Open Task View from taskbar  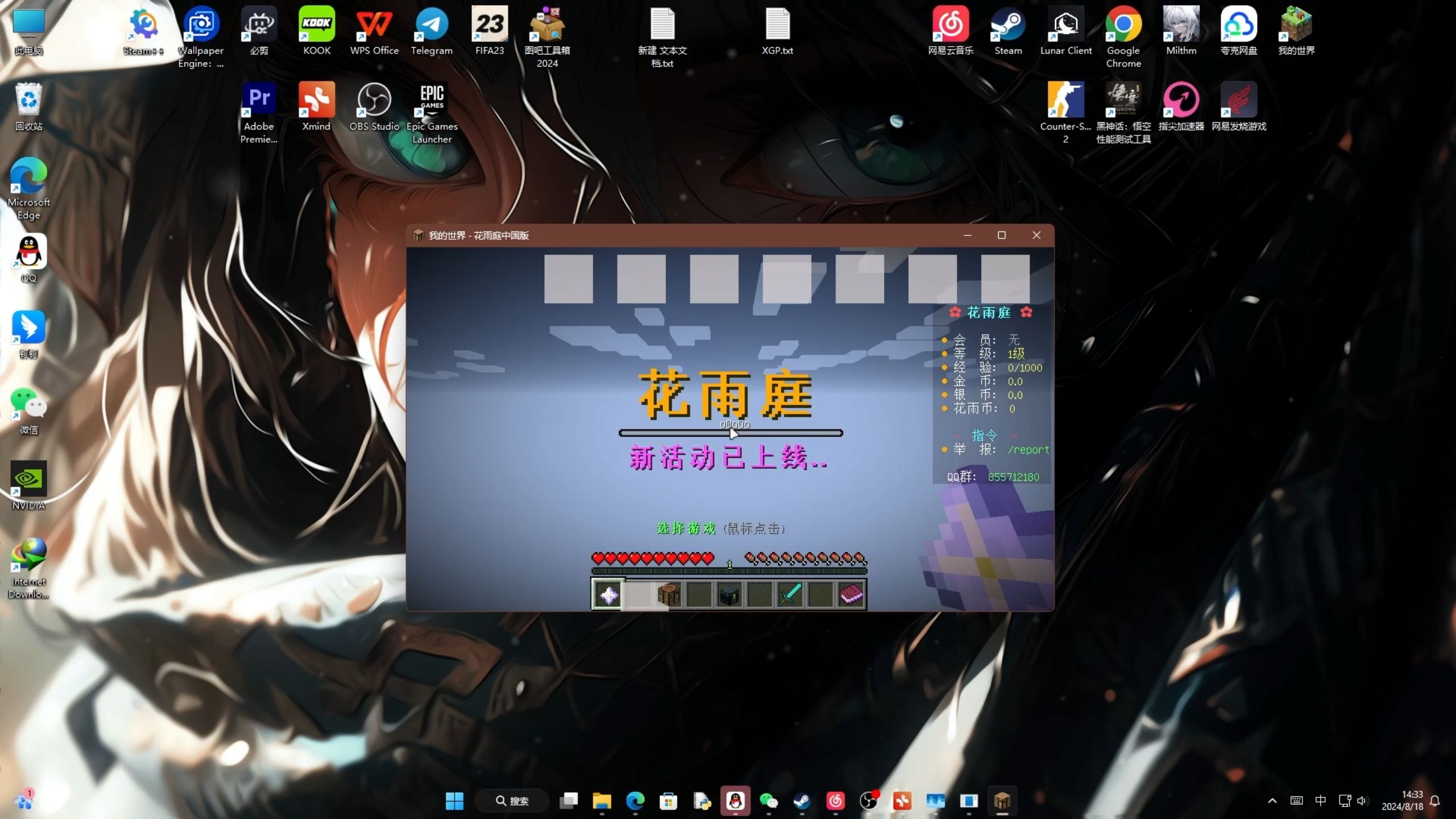click(568, 801)
